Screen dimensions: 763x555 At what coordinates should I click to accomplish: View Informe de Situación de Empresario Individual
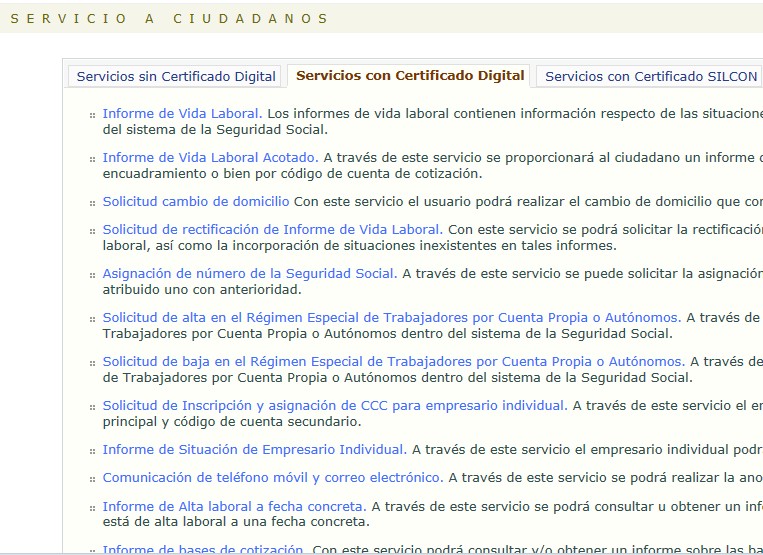[254, 450]
